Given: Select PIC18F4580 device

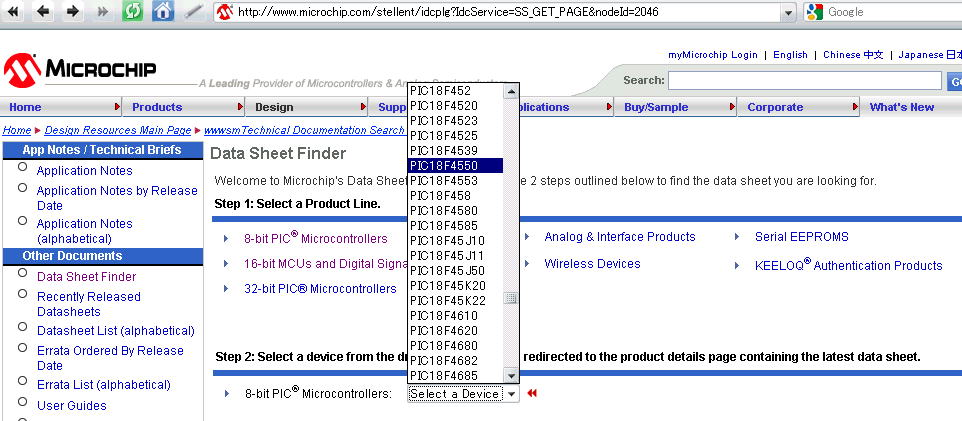Looking at the screenshot, I should tap(455, 210).
